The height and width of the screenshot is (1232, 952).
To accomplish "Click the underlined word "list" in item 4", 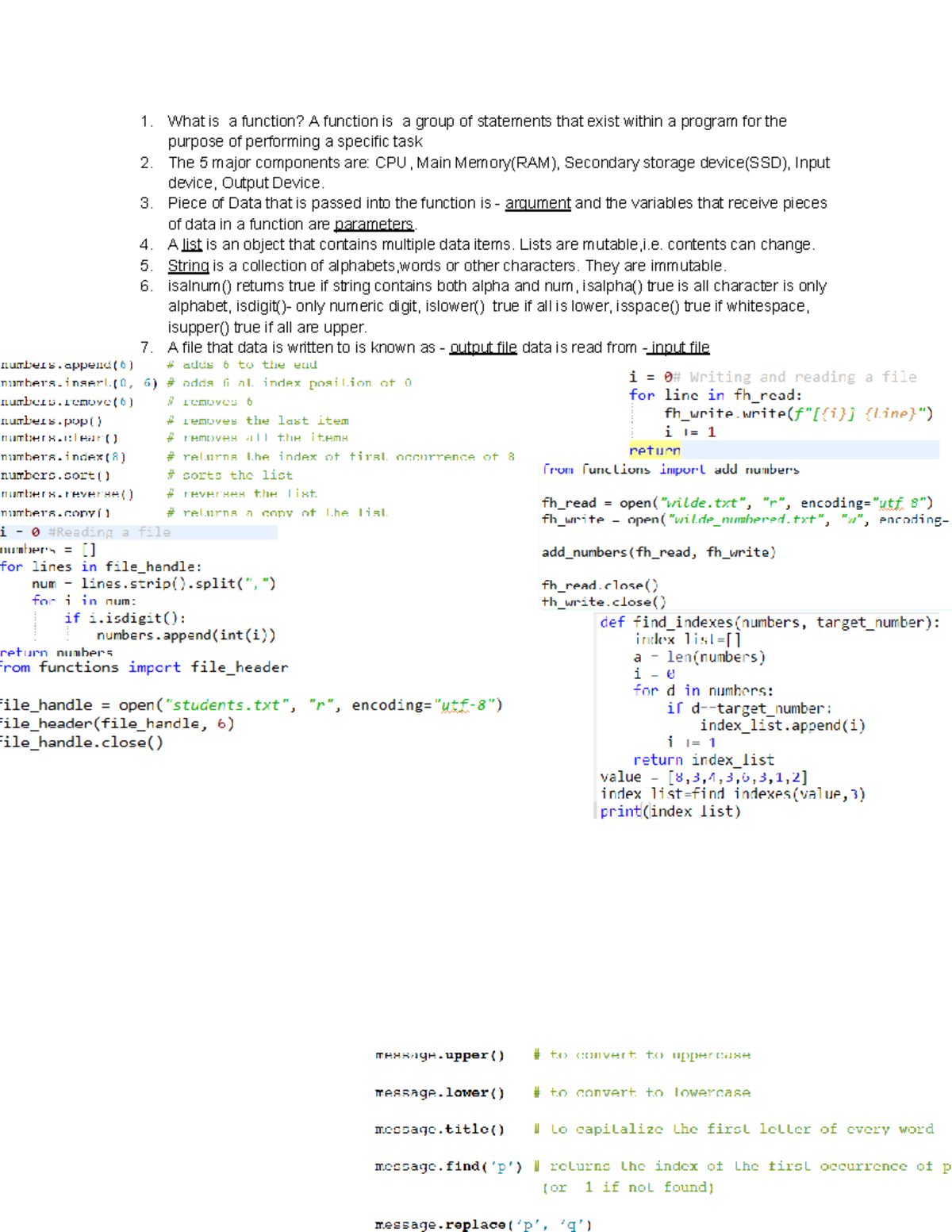I will pos(192,245).
